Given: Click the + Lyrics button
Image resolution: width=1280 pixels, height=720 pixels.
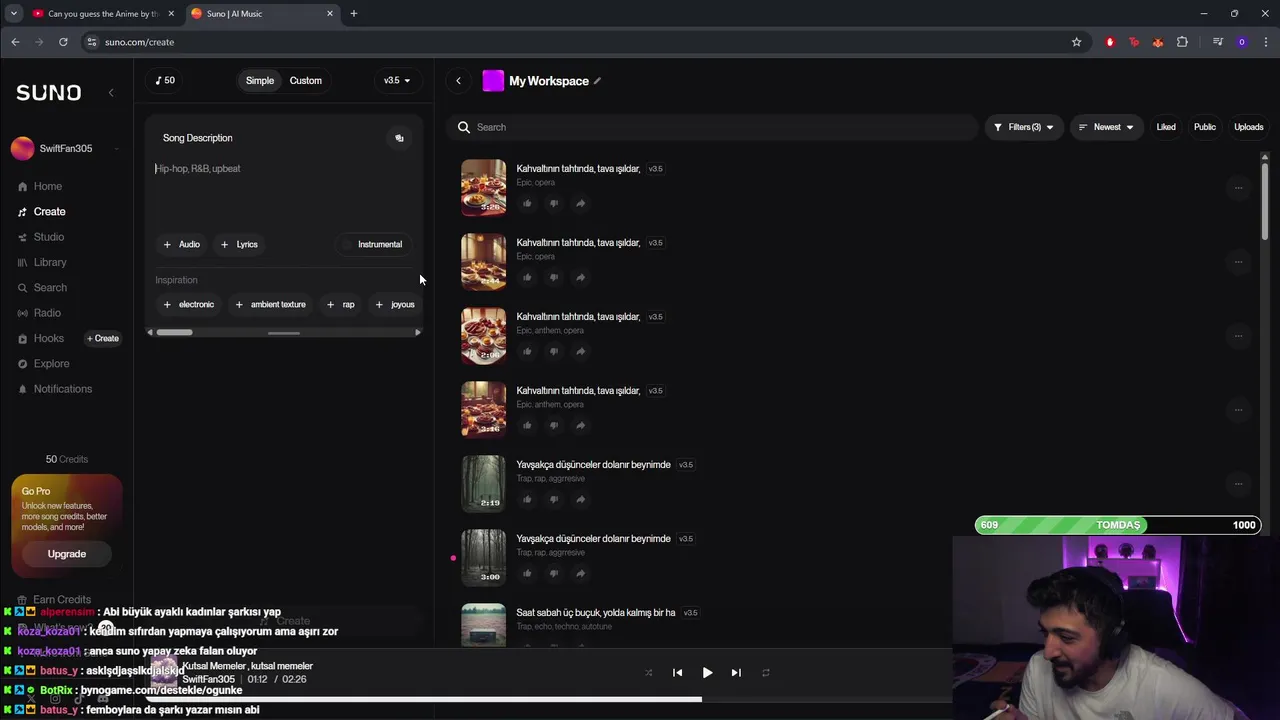Looking at the screenshot, I should click(x=240, y=244).
